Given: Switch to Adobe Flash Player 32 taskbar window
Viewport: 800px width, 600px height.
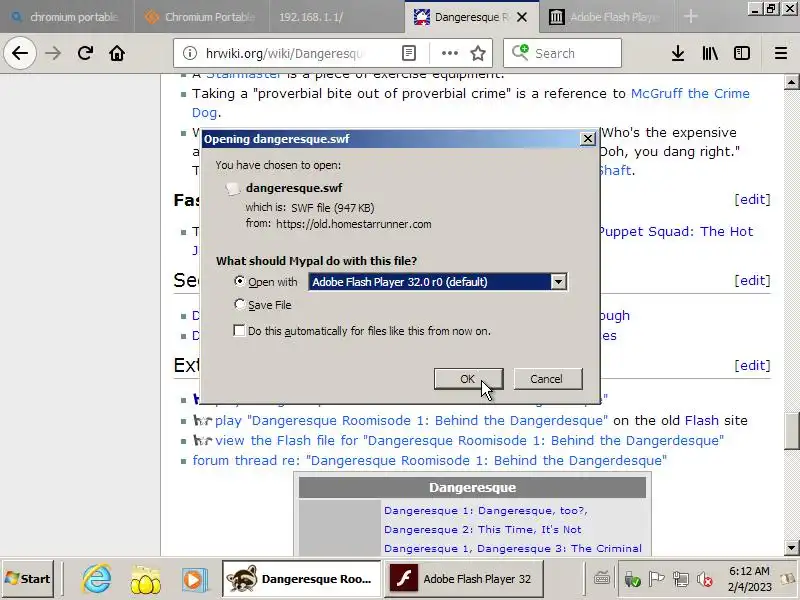Looking at the screenshot, I should (x=464, y=579).
